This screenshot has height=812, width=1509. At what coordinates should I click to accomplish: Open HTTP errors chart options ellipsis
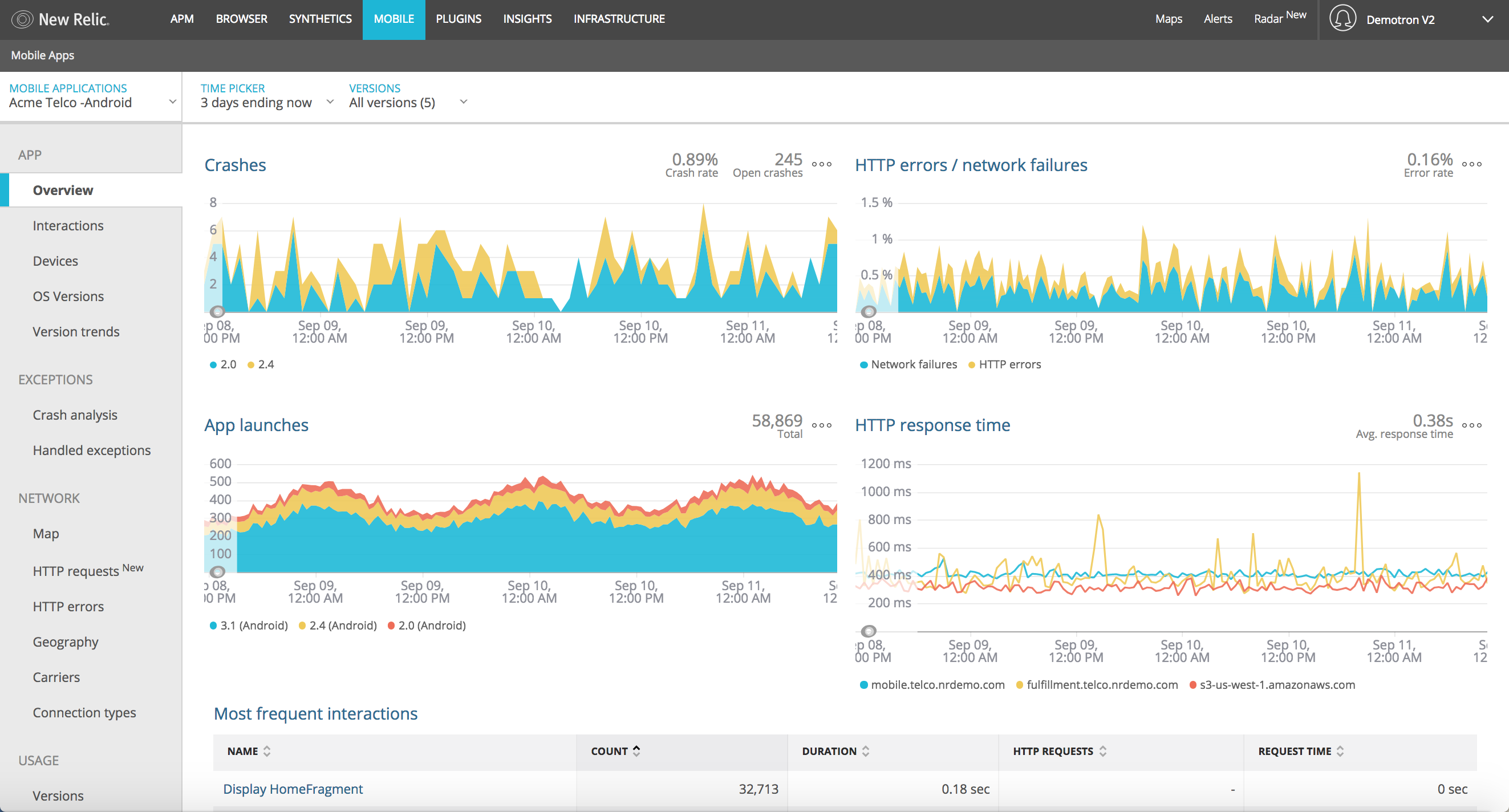[x=1471, y=165]
